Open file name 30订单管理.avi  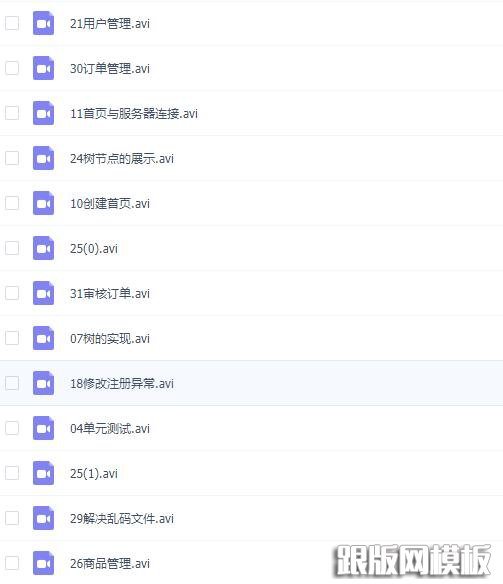110,69
